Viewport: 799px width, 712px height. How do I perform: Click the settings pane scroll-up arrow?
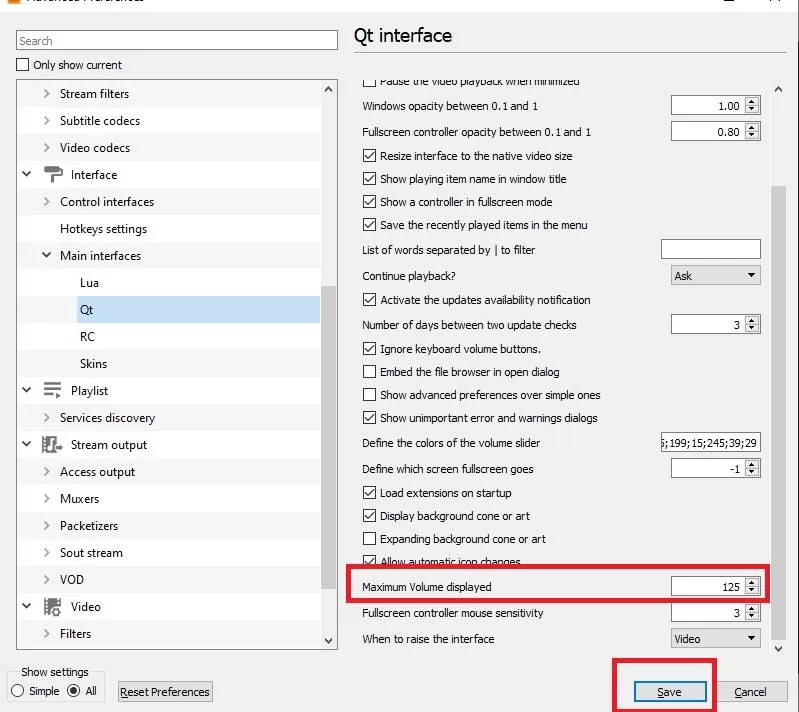tap(778, 89)
